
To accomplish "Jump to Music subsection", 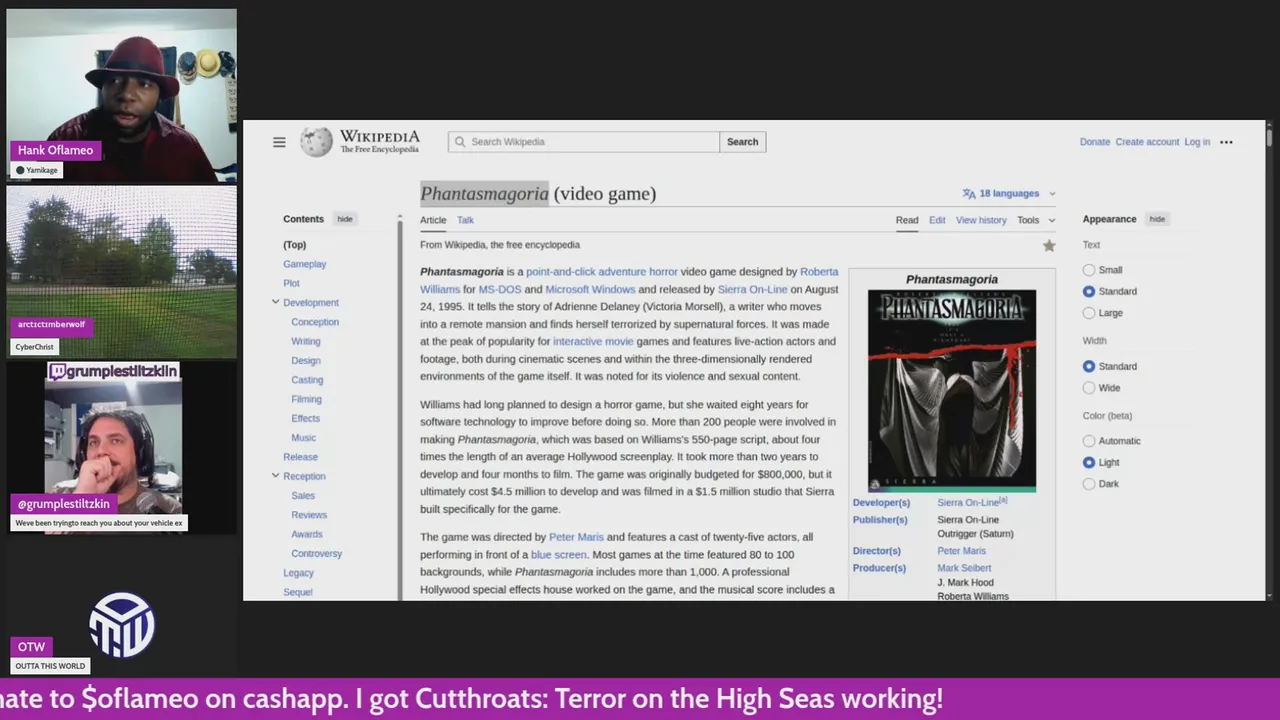I will [x=303, y=438].
